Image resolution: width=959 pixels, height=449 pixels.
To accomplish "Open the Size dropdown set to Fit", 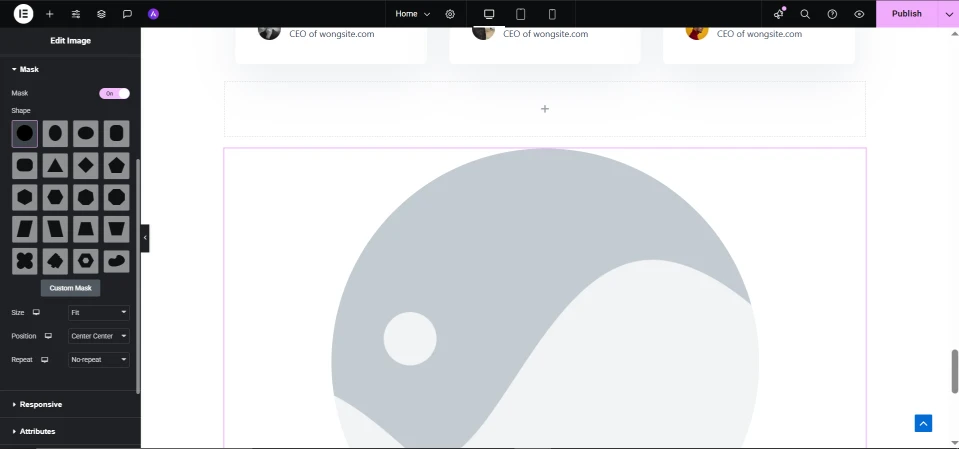I will [99, 313].
